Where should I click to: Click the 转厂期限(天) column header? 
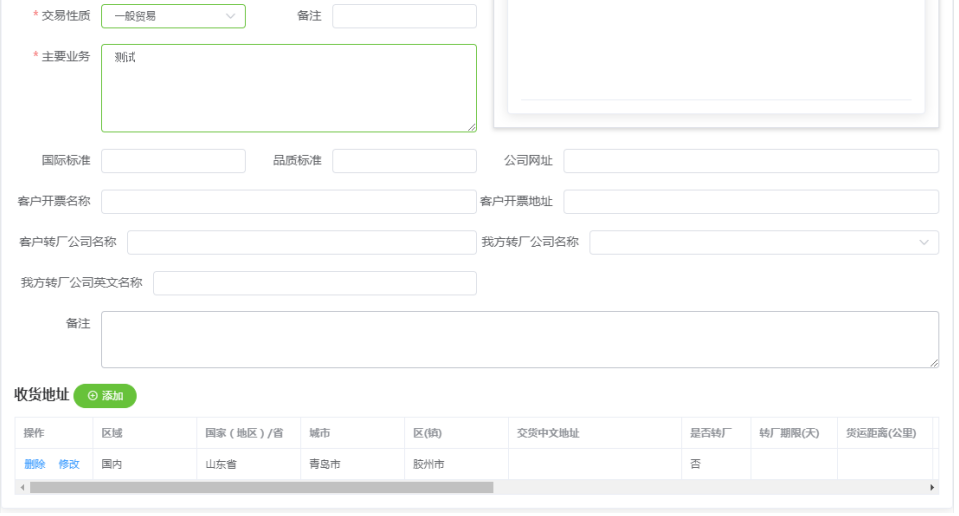click(x=794, y=433)
